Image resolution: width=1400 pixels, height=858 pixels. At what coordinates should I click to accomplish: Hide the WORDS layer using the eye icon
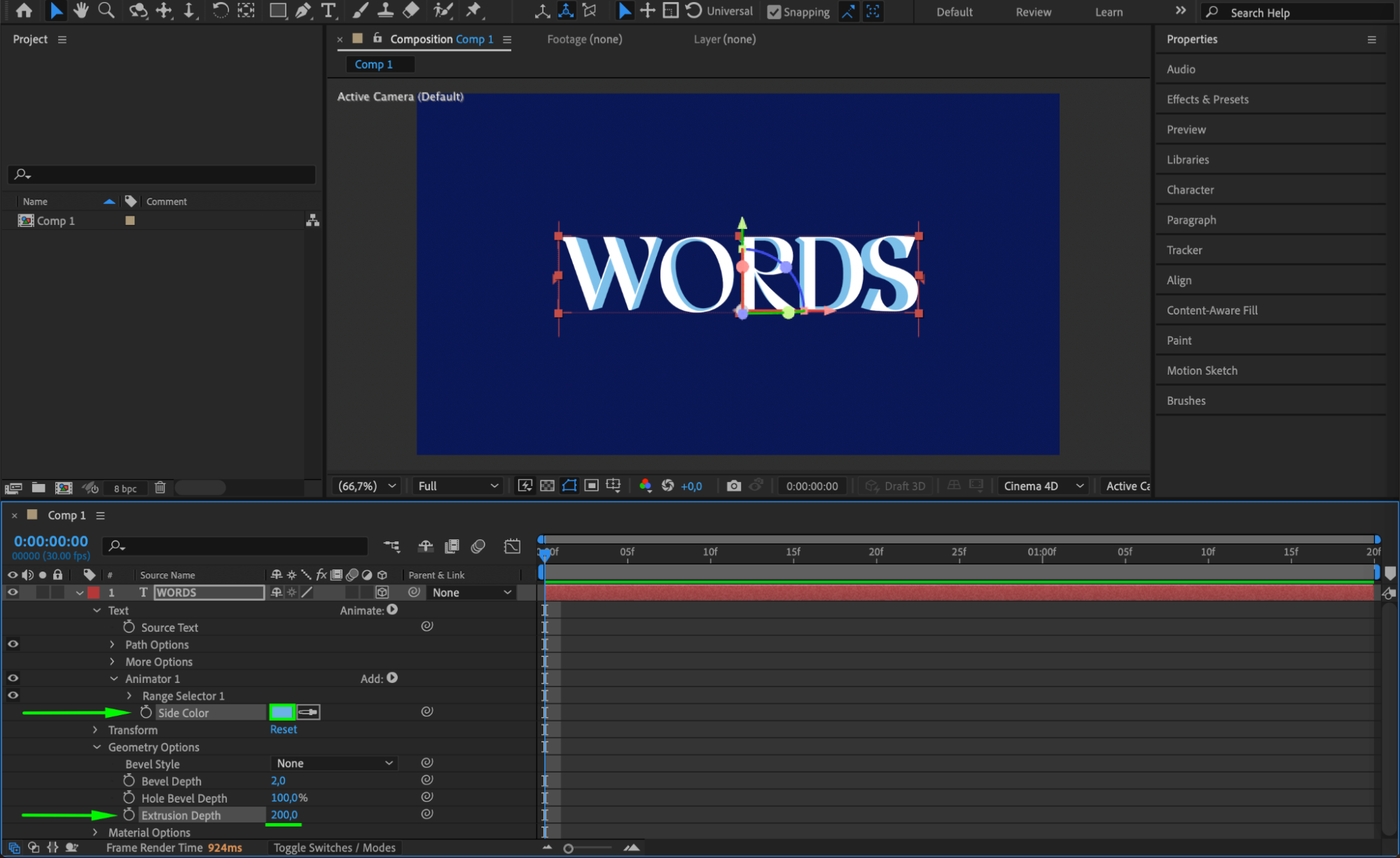pos(13,593)
